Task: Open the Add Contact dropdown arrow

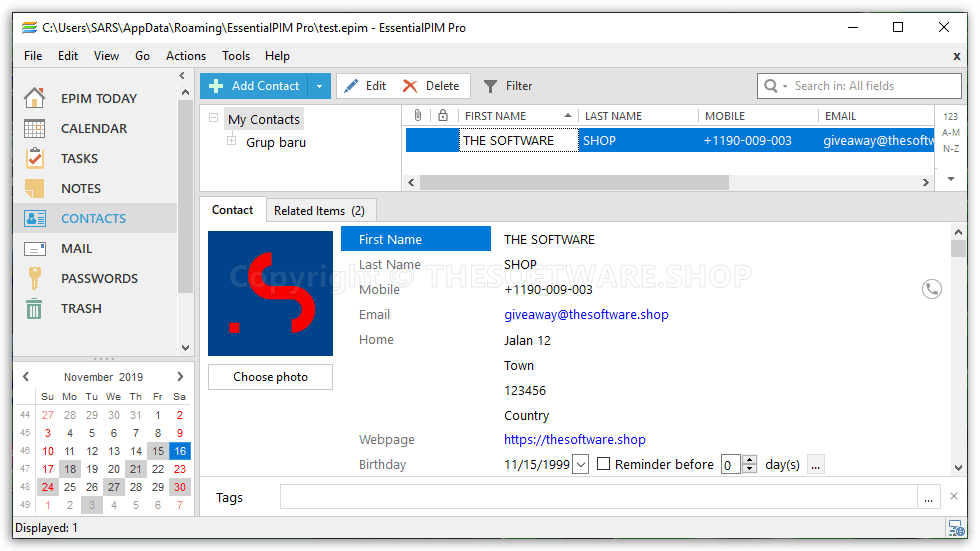Action: pos(319,86)
